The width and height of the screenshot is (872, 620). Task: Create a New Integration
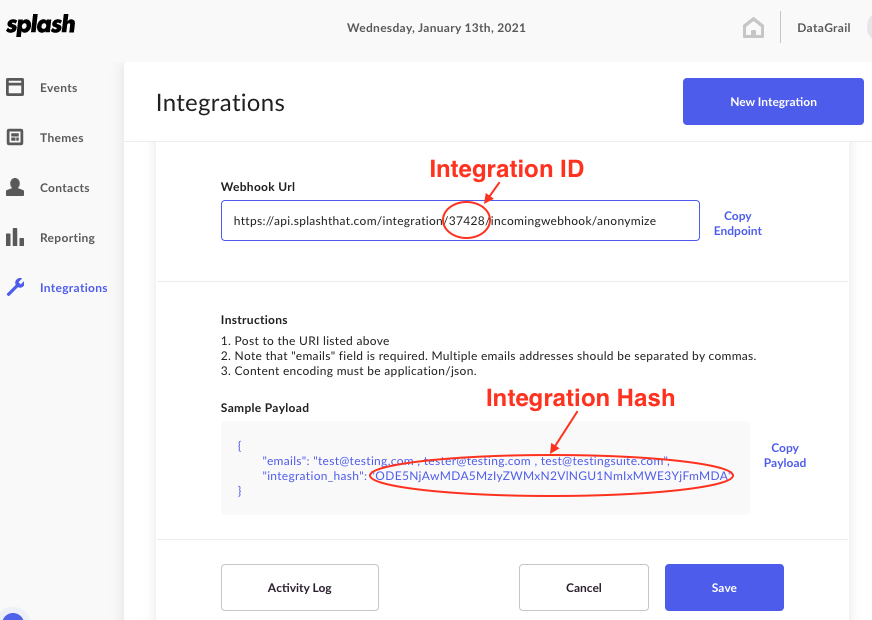773,102
